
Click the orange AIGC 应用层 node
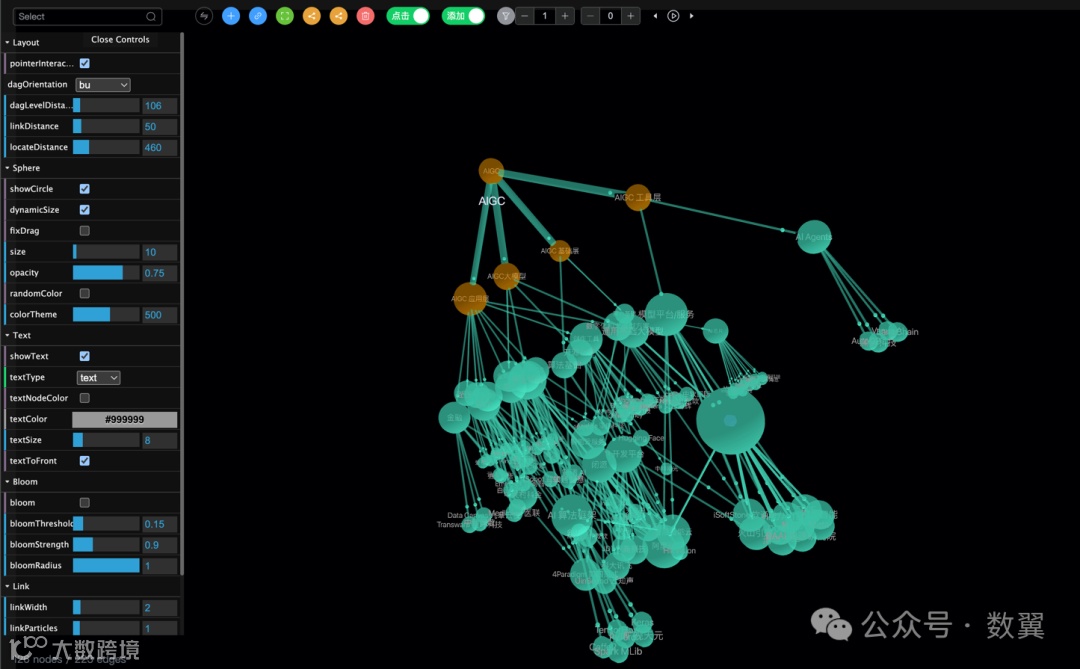click(x=470, y=299)
